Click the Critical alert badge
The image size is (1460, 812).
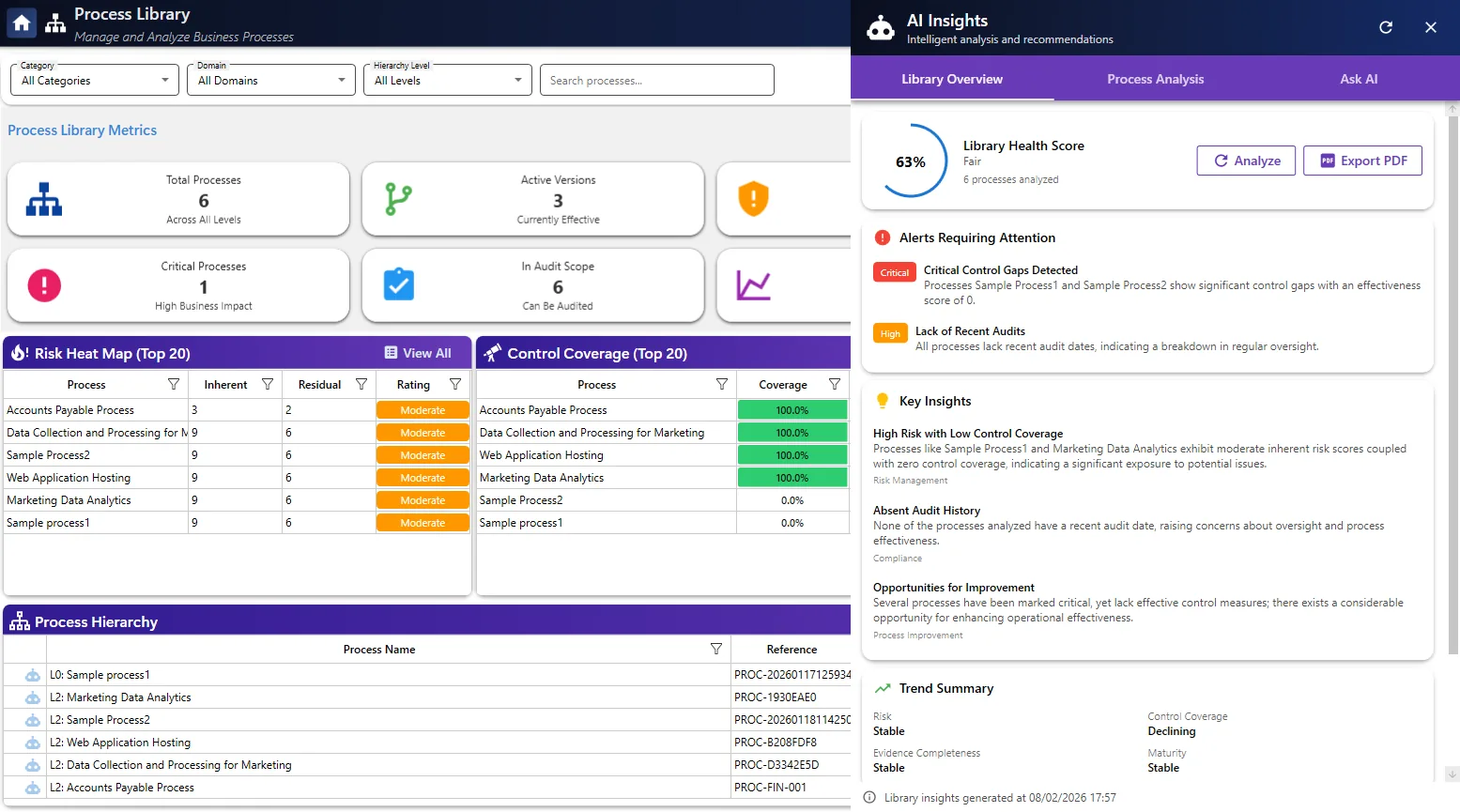pyautogui.click(x=894, y=273)
